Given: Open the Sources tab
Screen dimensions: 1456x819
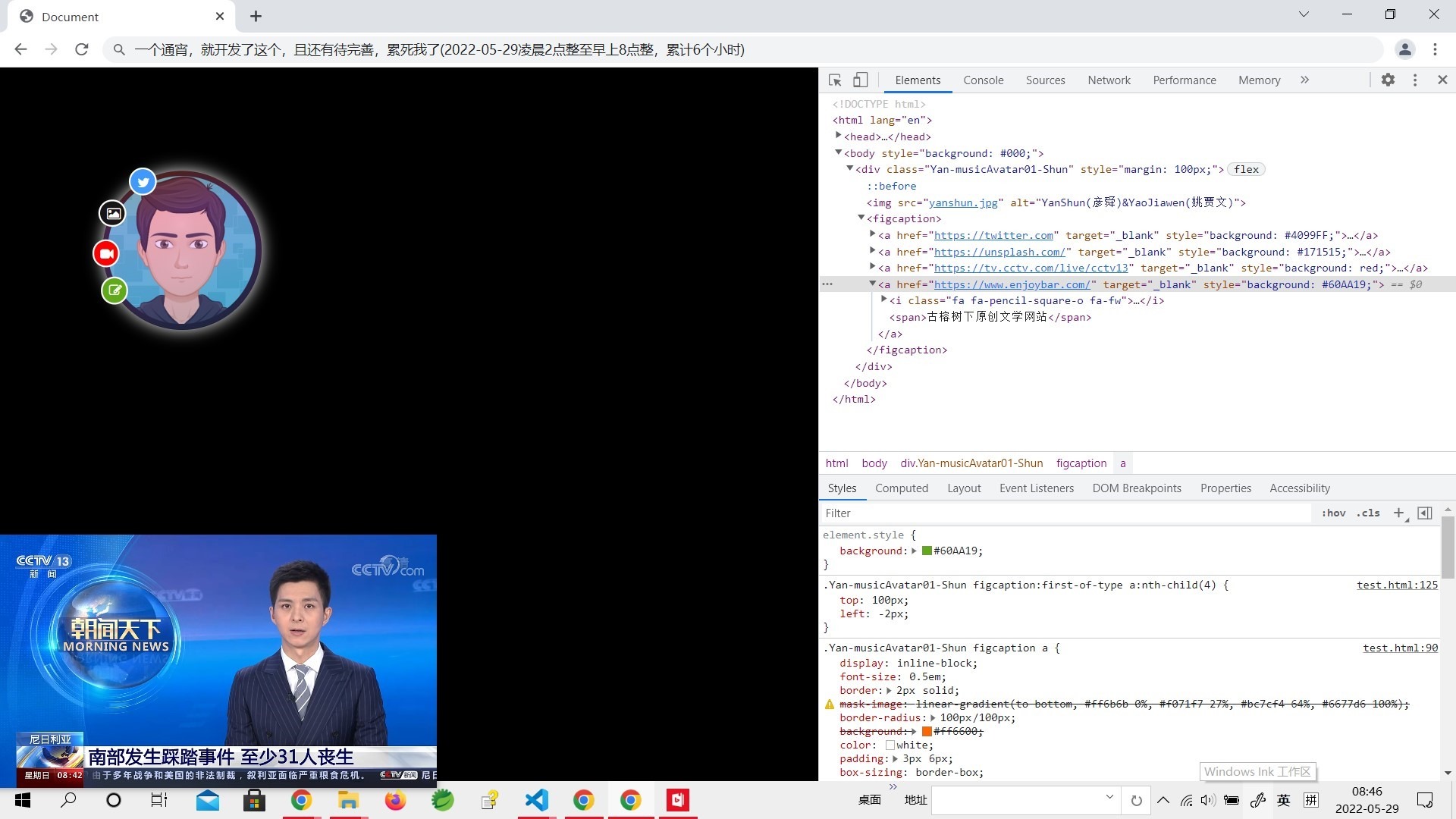Looking at the screenshot, I should [x=1045, y=80].
